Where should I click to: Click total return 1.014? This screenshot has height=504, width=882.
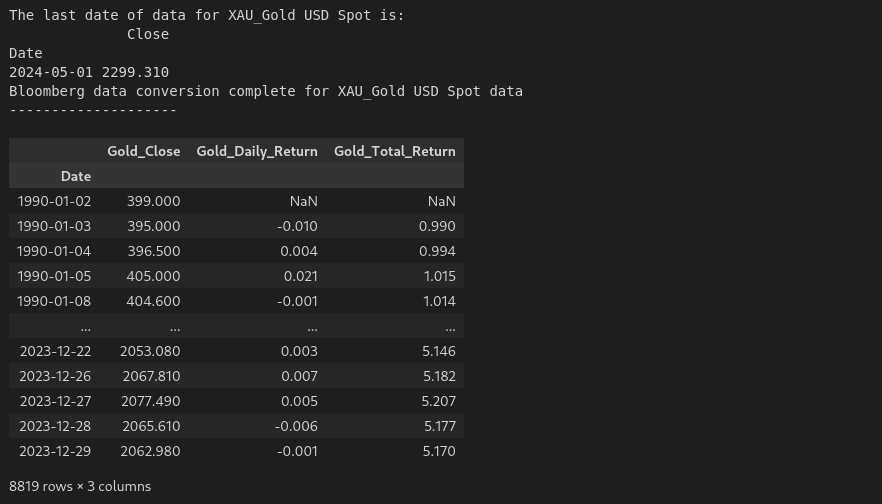(439, 301)
